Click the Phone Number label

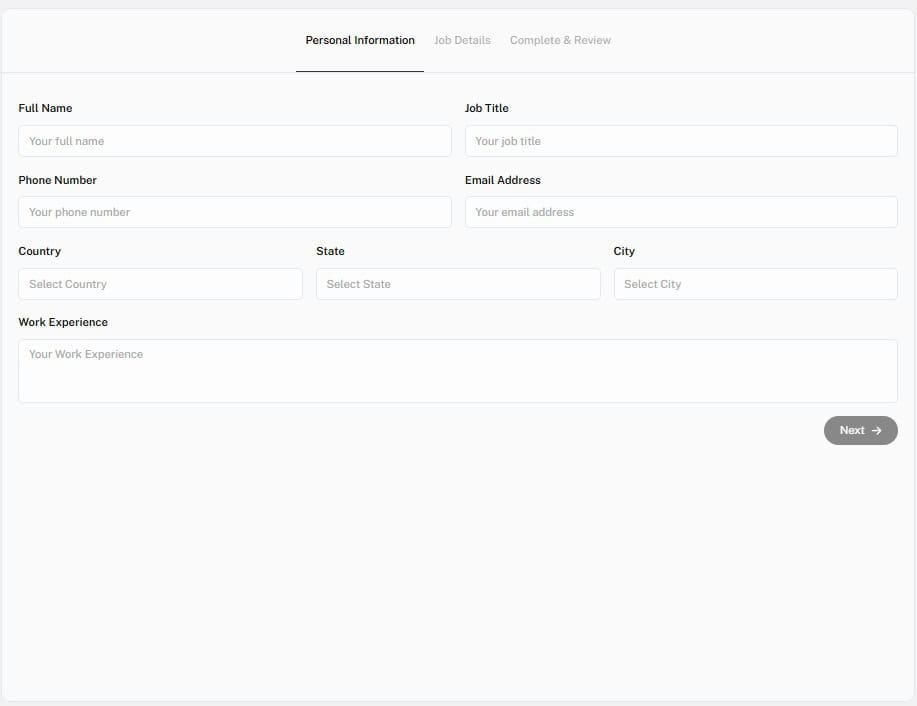point(58,180)
